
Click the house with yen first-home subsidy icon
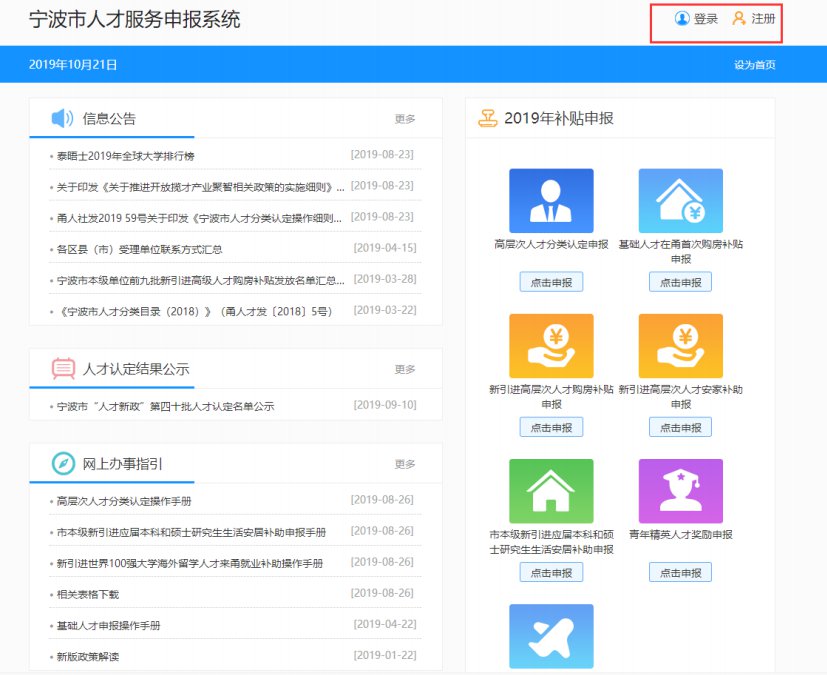point(680,200)
